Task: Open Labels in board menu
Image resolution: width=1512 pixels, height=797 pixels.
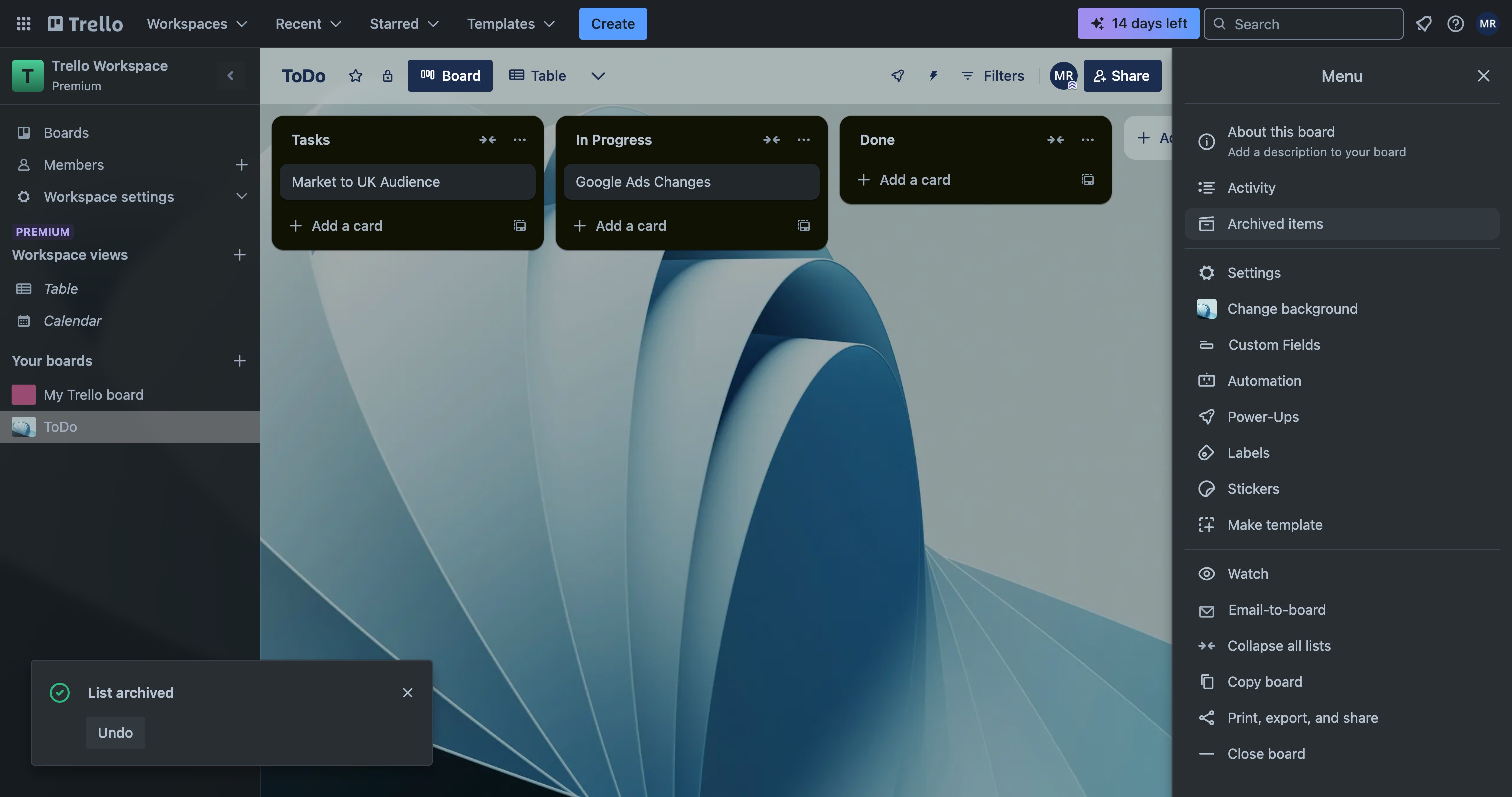Action: (x=1342, y=453)
